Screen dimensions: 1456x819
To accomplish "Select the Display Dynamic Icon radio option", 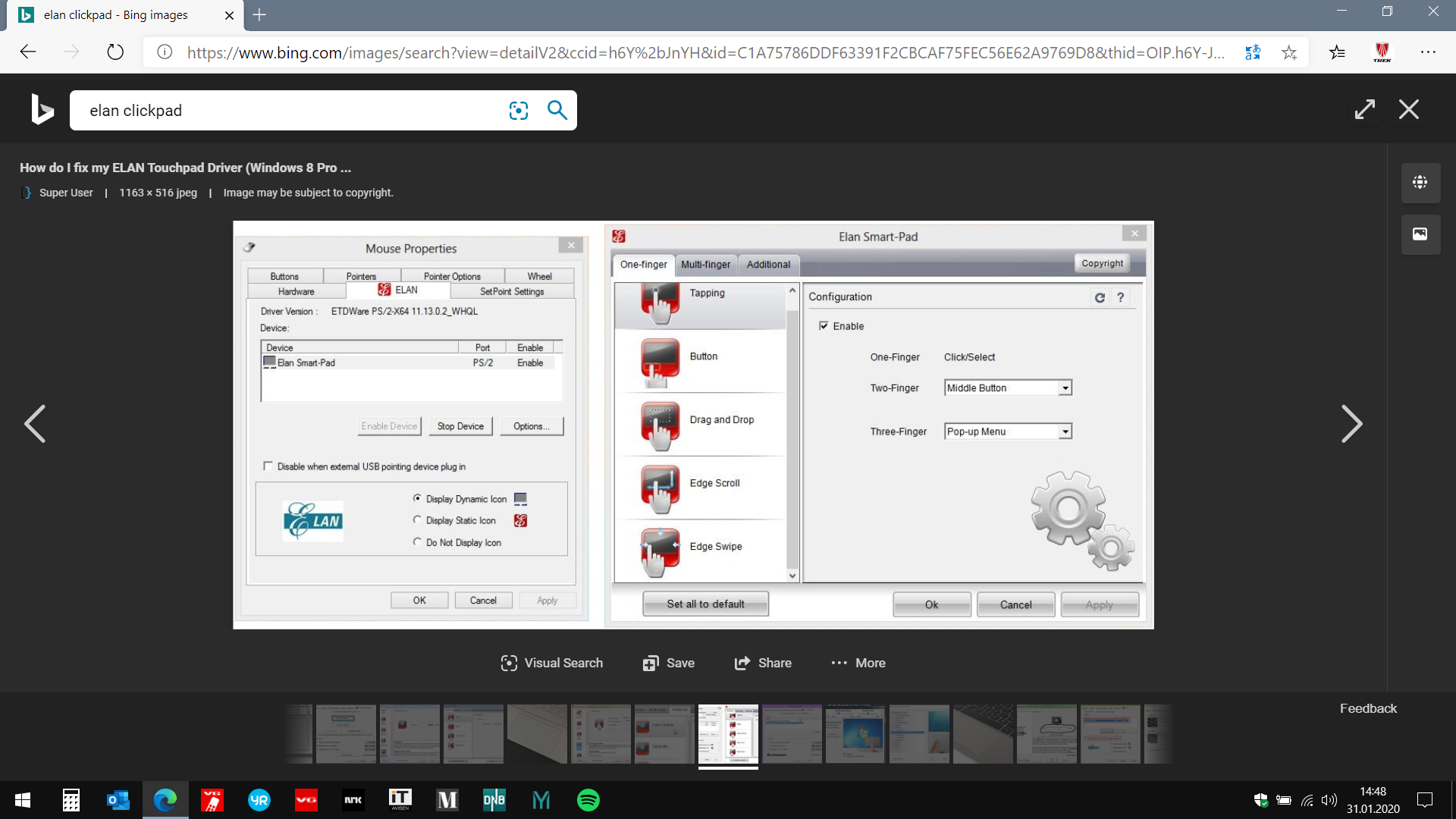I will (417, 498).
